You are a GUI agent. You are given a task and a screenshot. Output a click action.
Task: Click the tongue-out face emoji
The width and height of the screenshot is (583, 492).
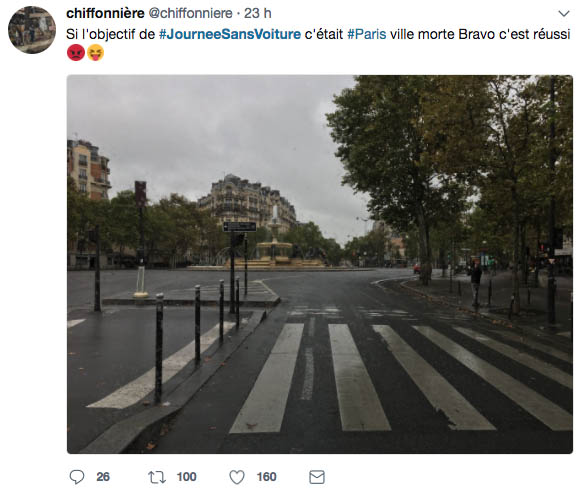pos(96,52)
